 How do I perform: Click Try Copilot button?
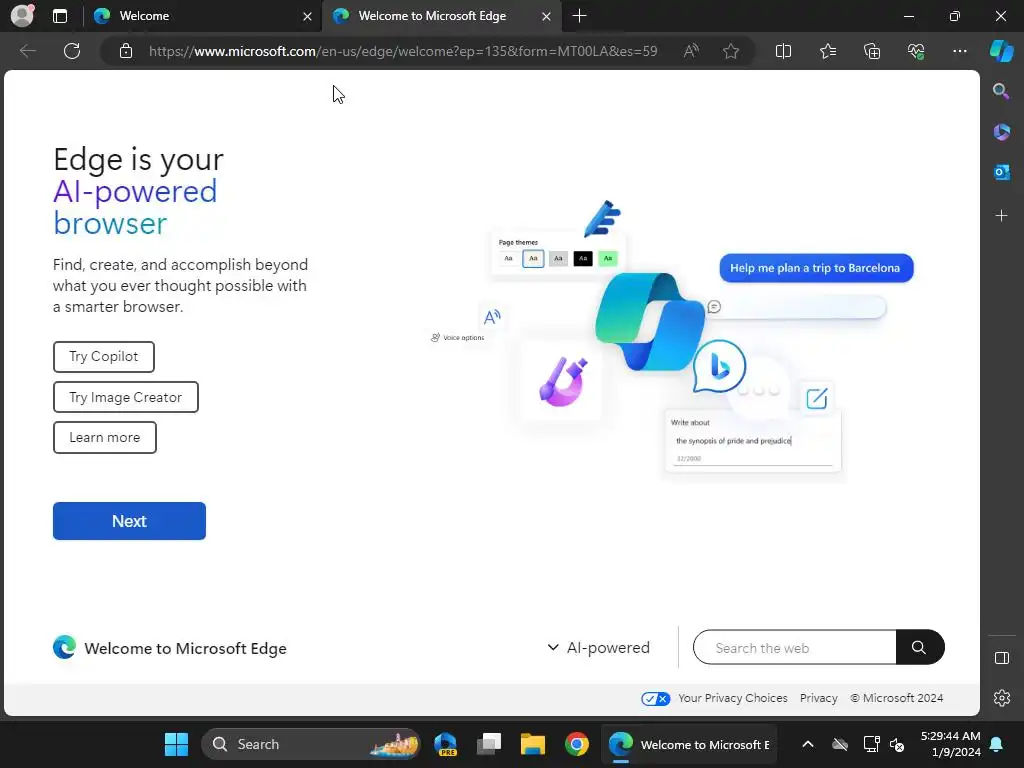click(104, 357)
